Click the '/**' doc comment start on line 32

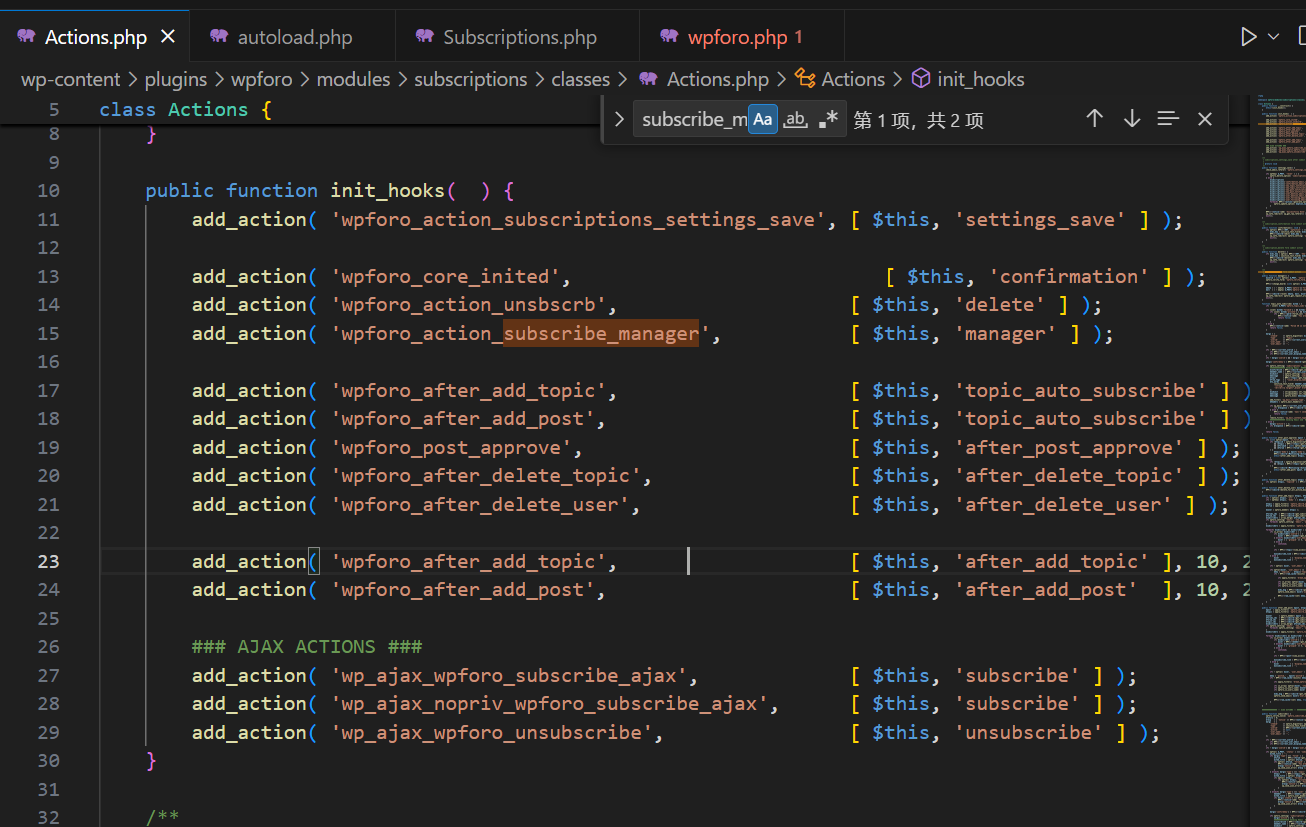click(162, 818)
